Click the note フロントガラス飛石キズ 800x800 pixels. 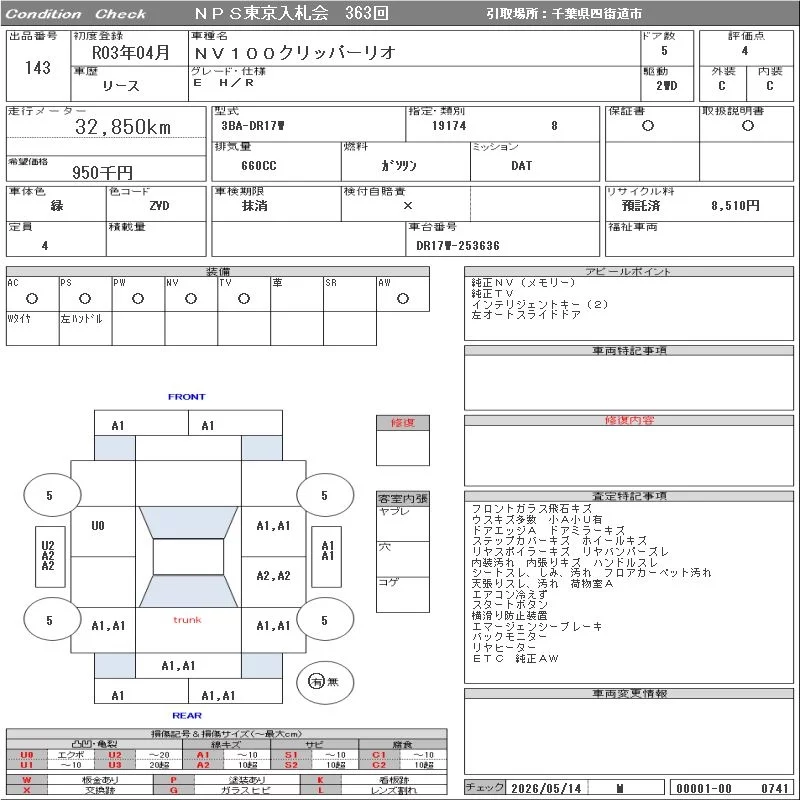tap(532, 509)
